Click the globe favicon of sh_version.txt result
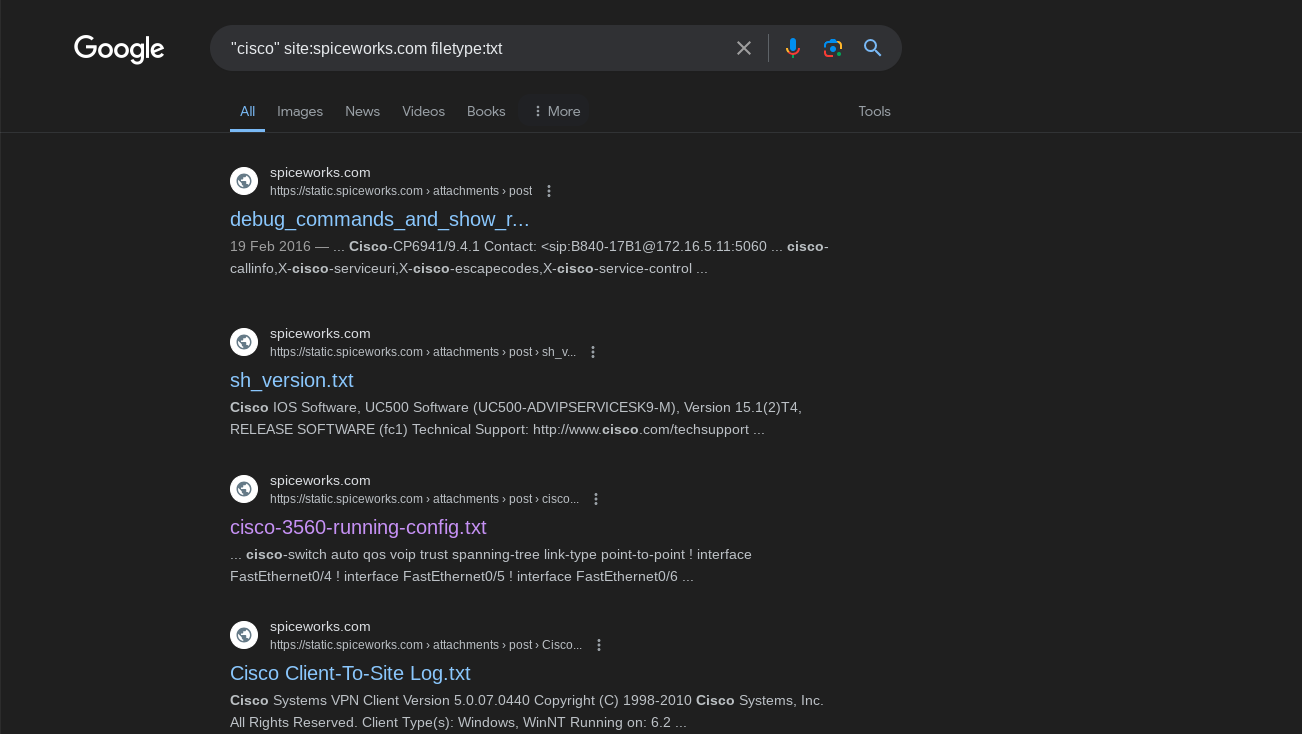 (x=244, y=342)
